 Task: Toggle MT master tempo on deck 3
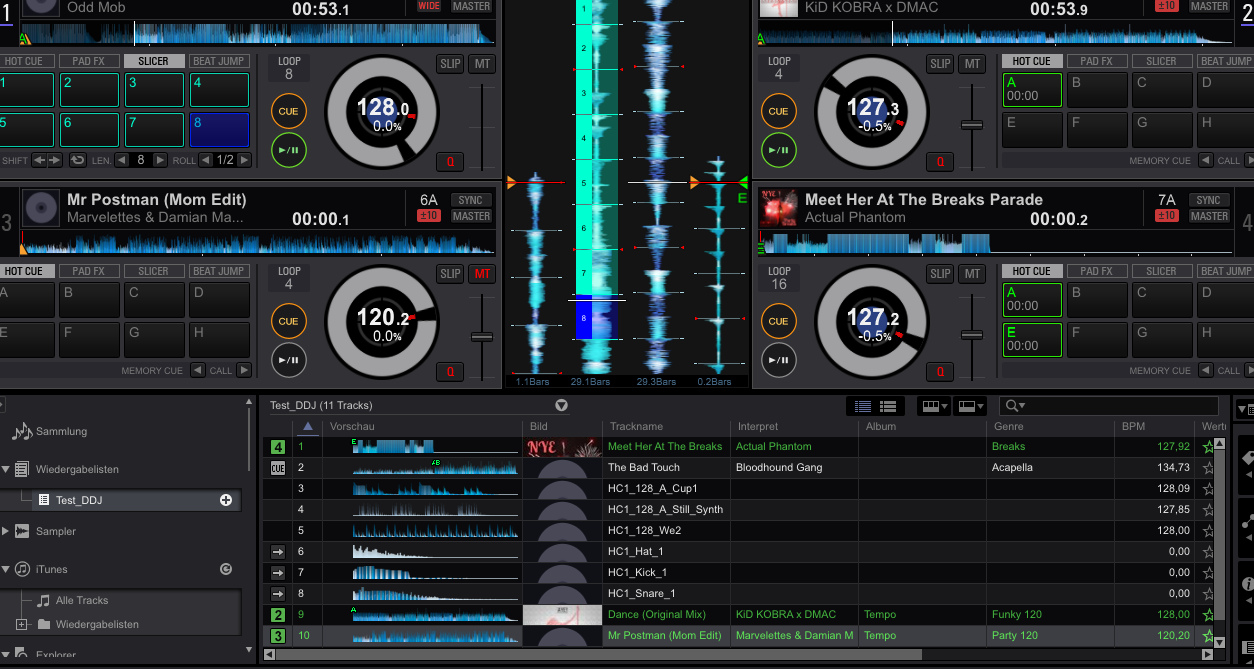tap(482, 274)
